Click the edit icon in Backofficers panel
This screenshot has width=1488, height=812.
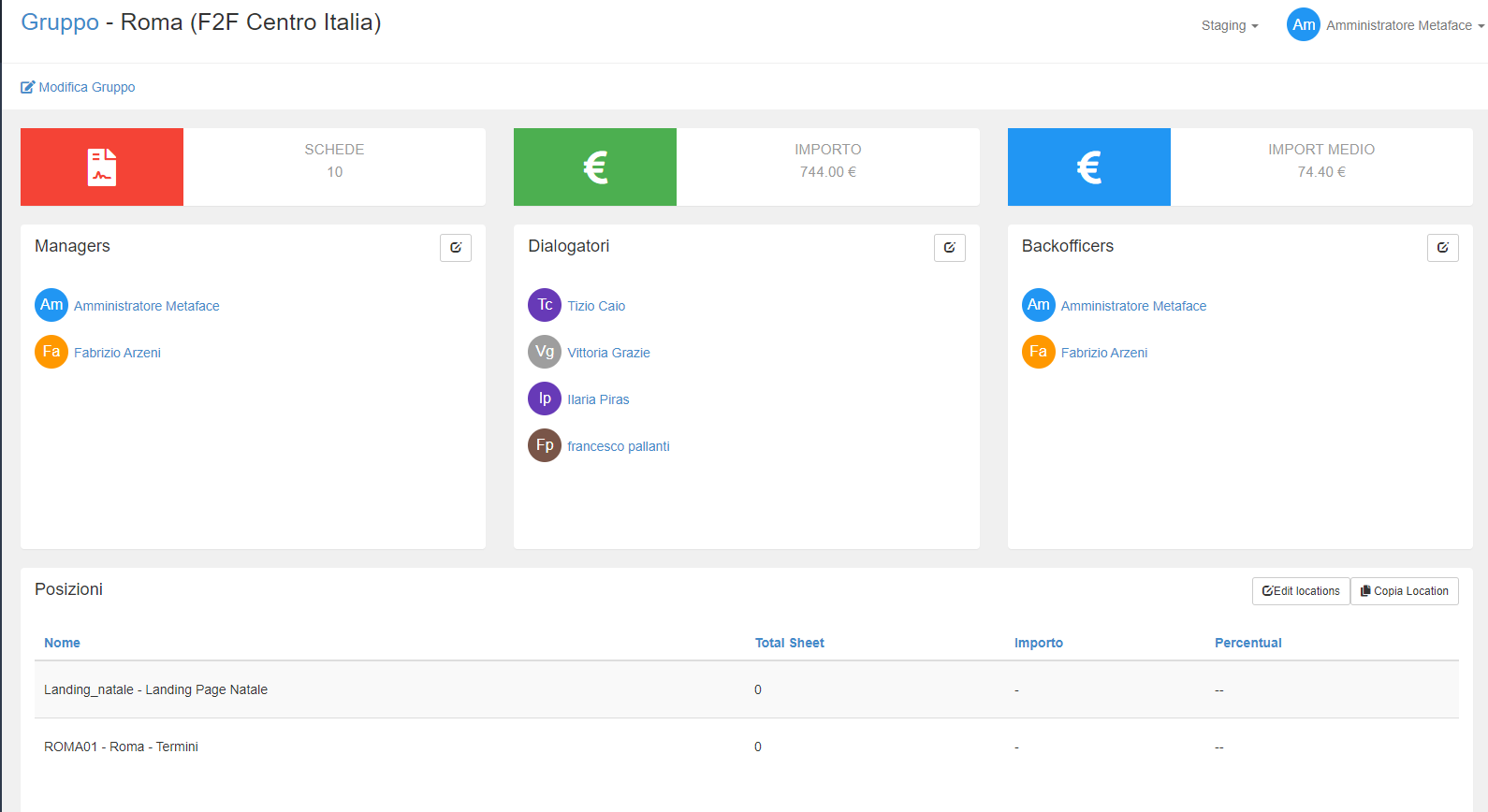[1442, 248]
